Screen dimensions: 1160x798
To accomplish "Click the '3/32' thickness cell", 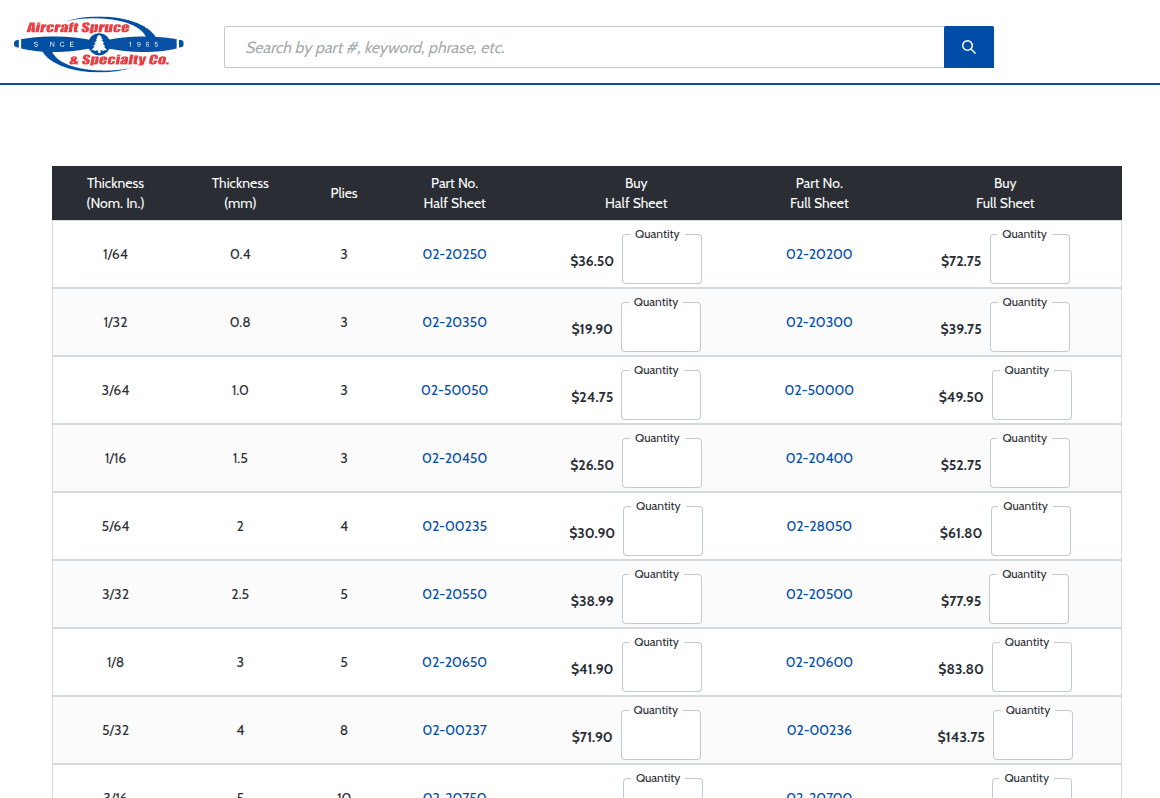I will [115, 595].
